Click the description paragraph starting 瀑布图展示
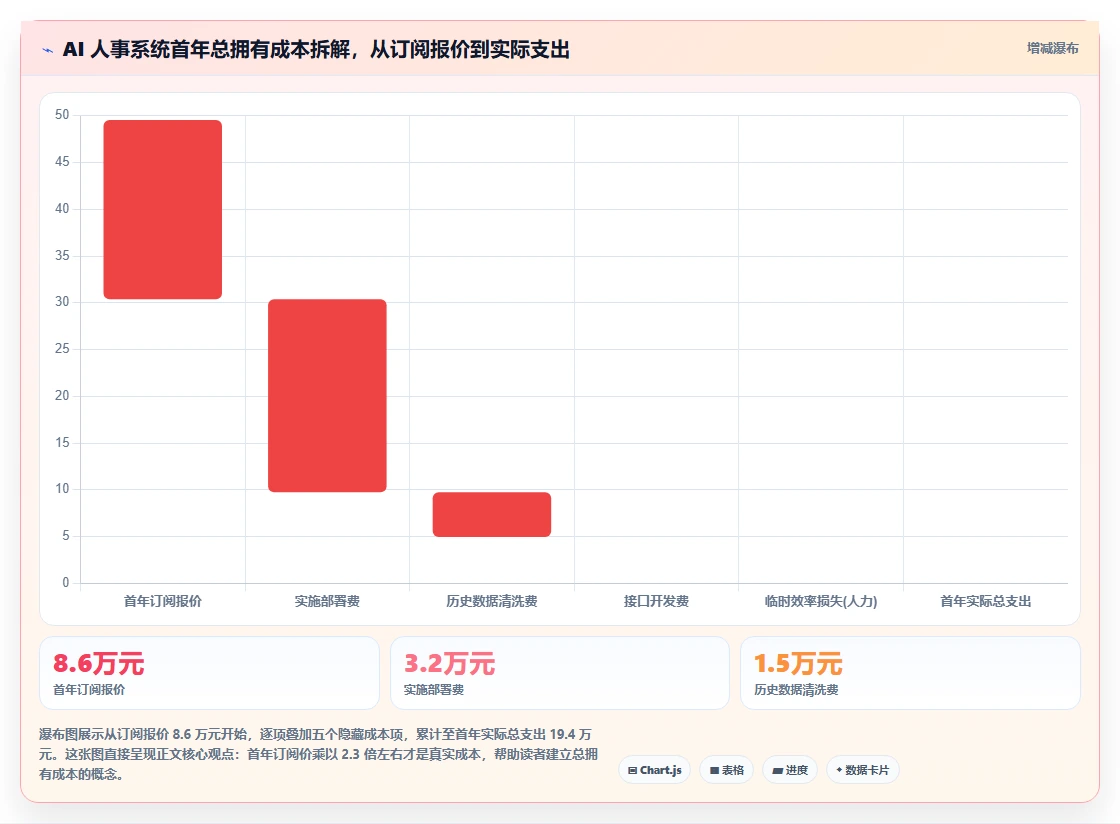This screenshot has height=824, width=1120. click(319, 754)
